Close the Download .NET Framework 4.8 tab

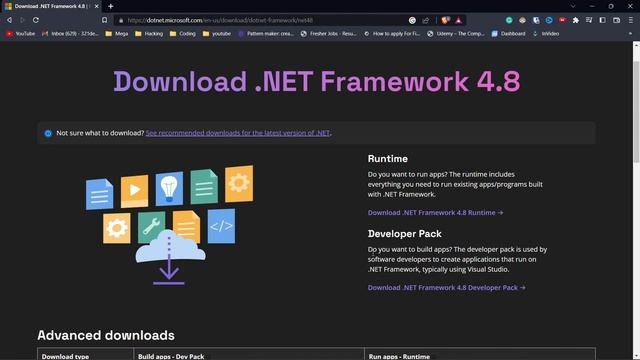96,6
